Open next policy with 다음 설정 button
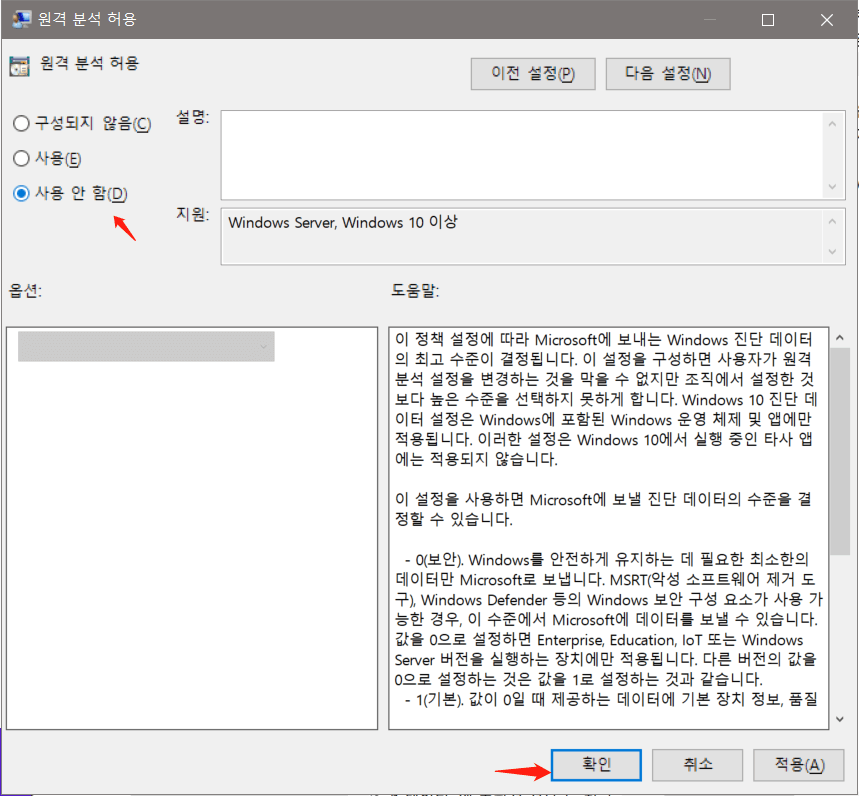The image size is (859, 796). (667, 73)
